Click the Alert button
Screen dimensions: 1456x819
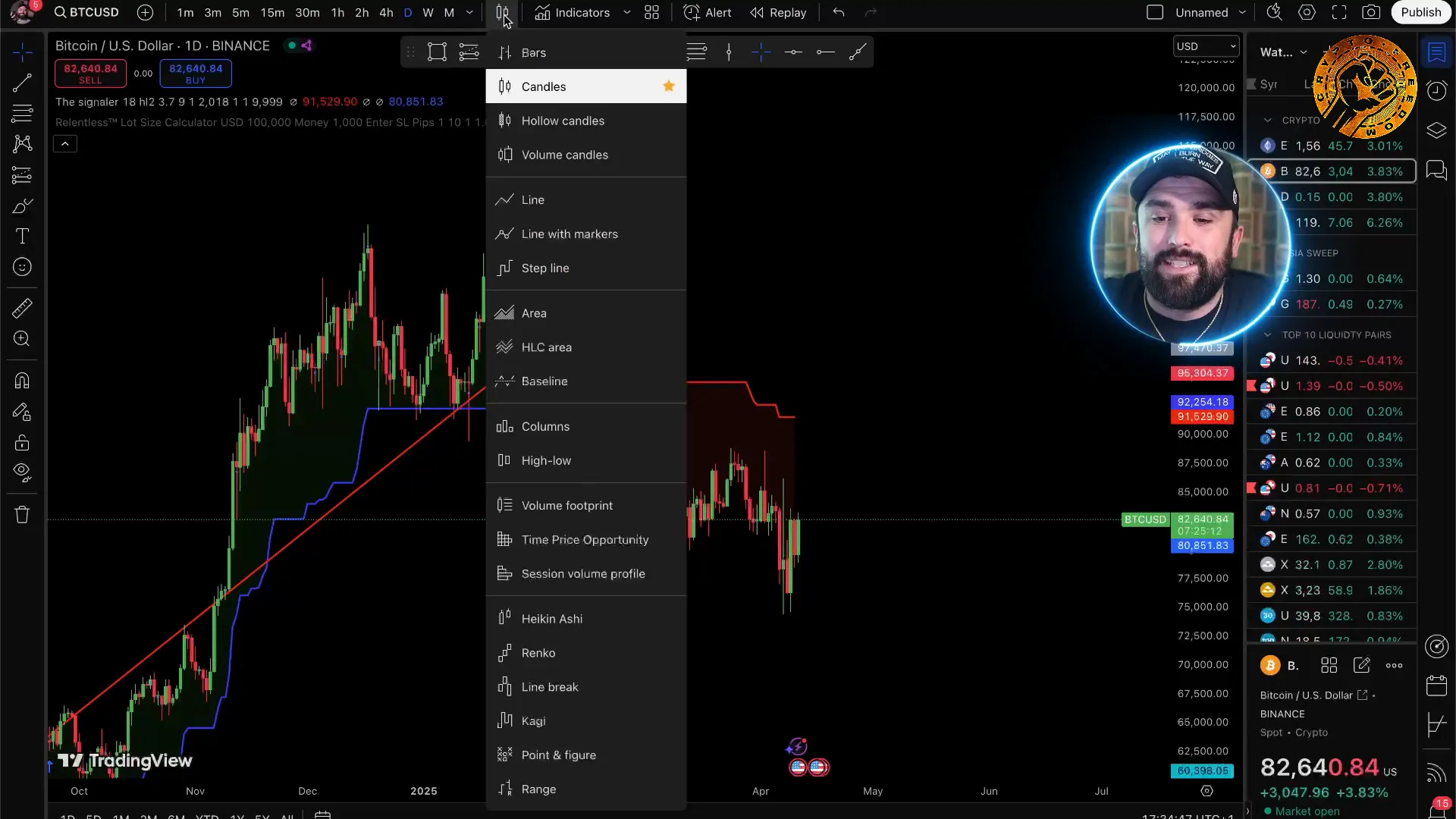tap(707, 13)
